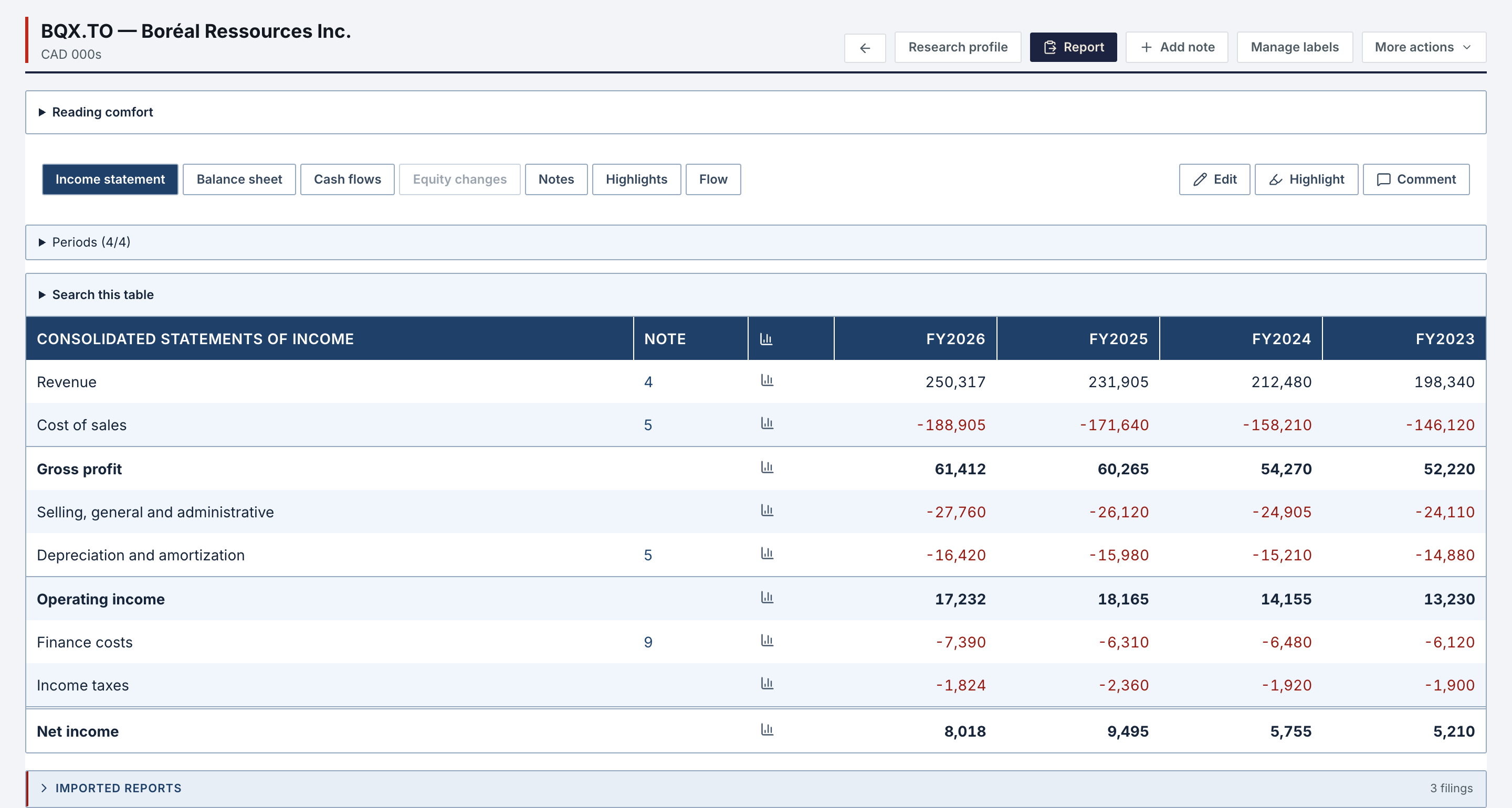The height and width of the screenshot is (808, 1512).
Task: Click the '3 filings' text
Action: (1451, 788)
